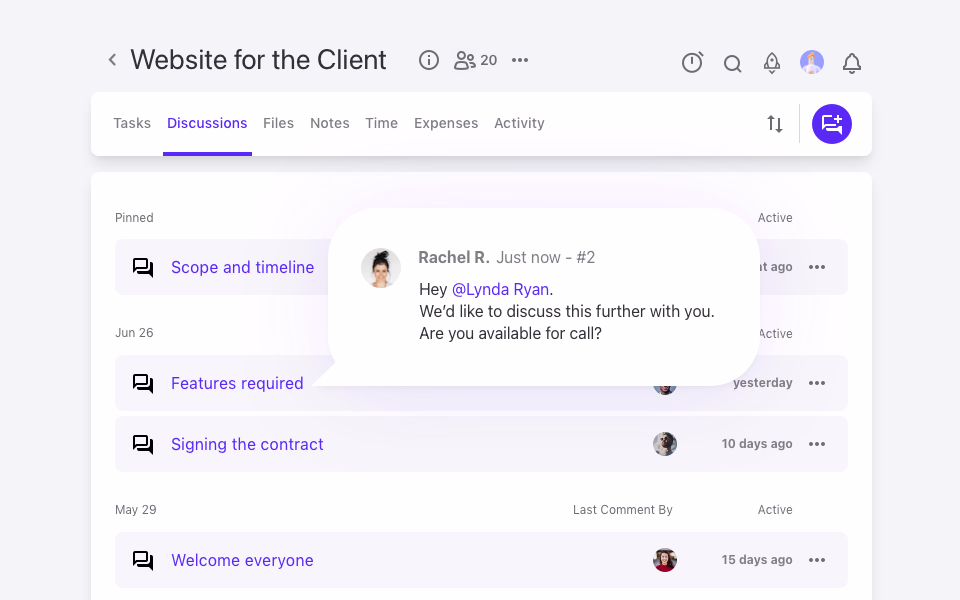This screenshot has width=960, height=600.
Task: Sort discussions with the arrows icon
Action: click(774, 124)
